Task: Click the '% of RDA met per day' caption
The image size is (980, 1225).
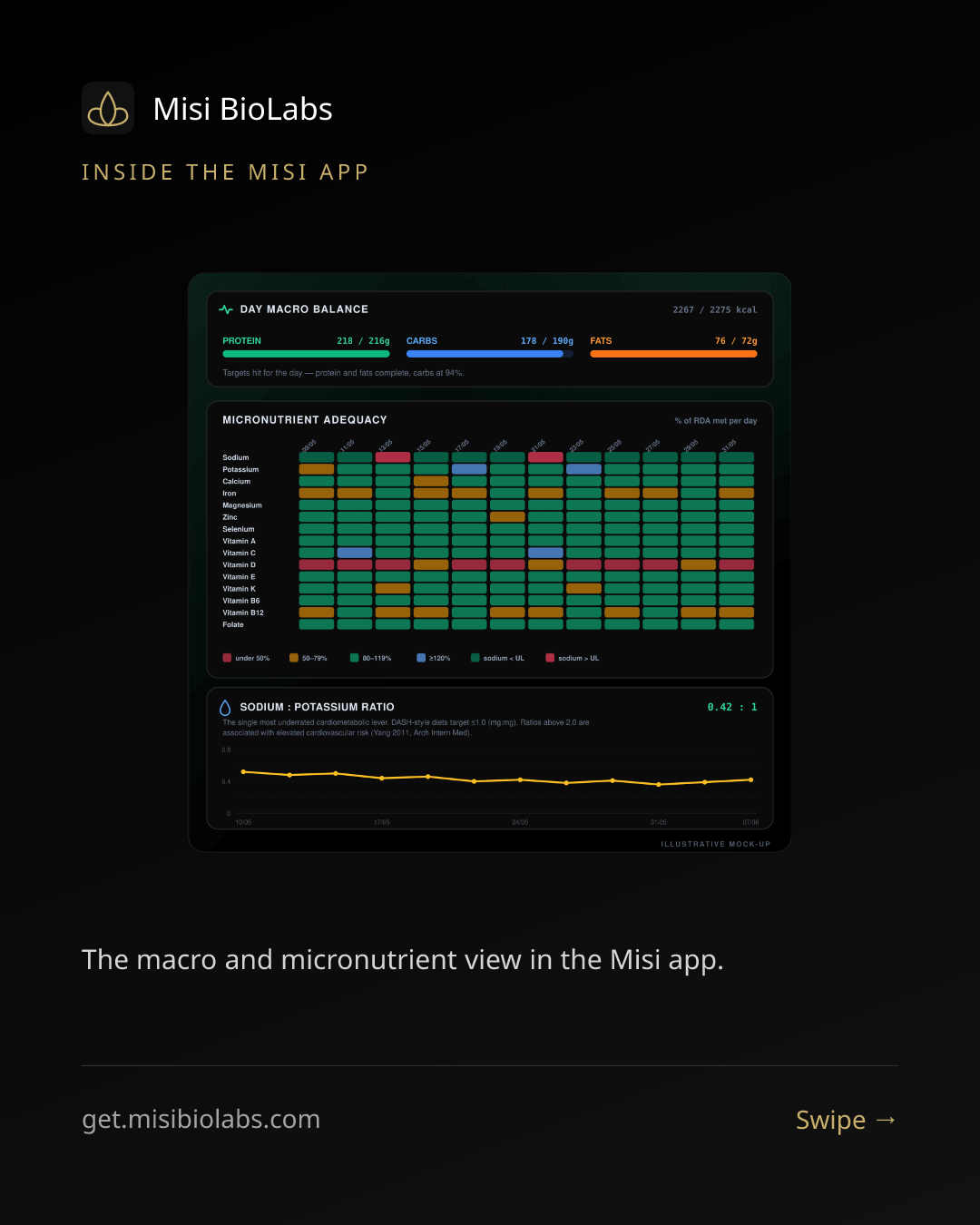Action: click(716, 421)
